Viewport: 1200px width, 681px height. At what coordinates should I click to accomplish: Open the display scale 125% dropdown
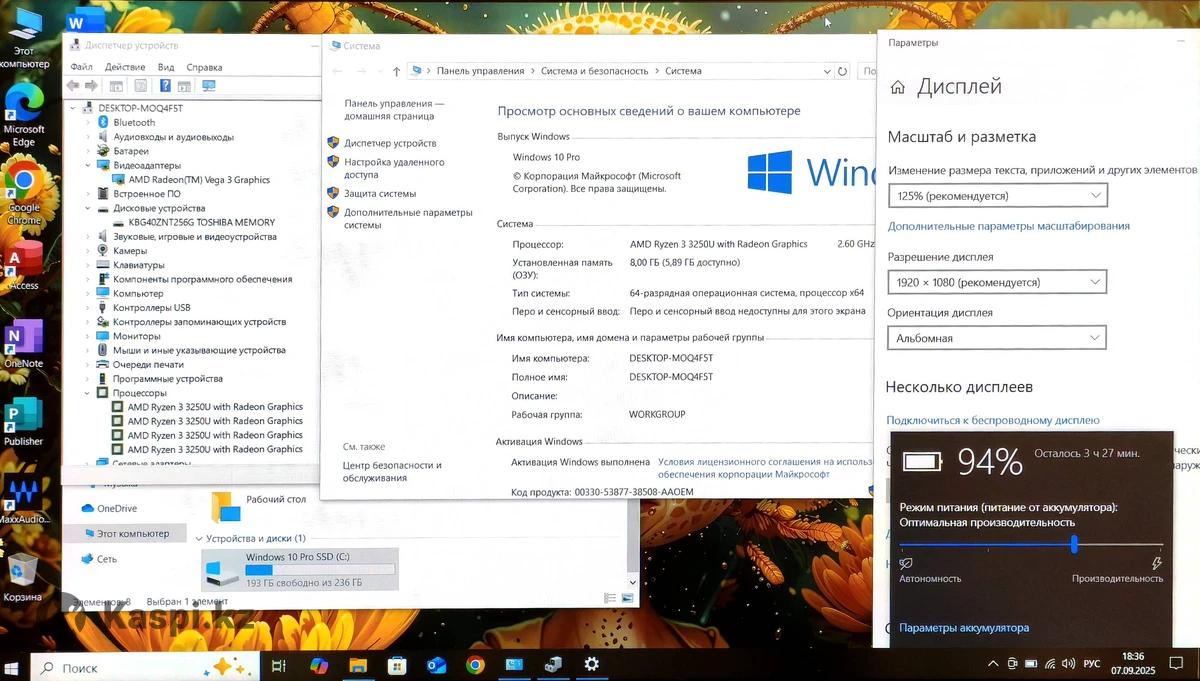(x=997, y=196)
